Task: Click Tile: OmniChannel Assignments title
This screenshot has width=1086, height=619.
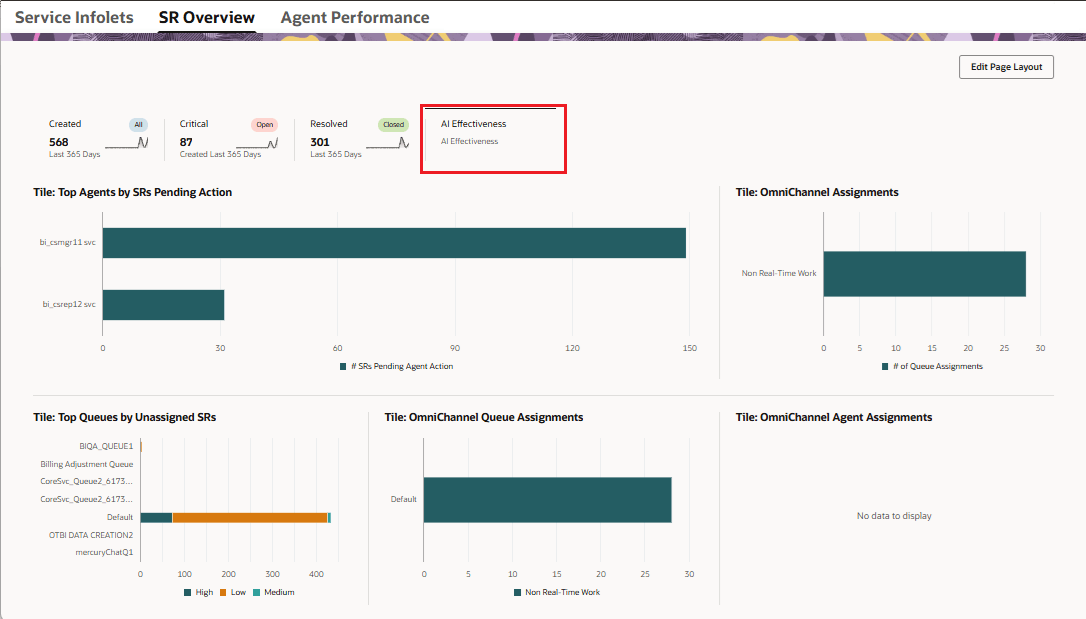Action: tap(817, 192)
